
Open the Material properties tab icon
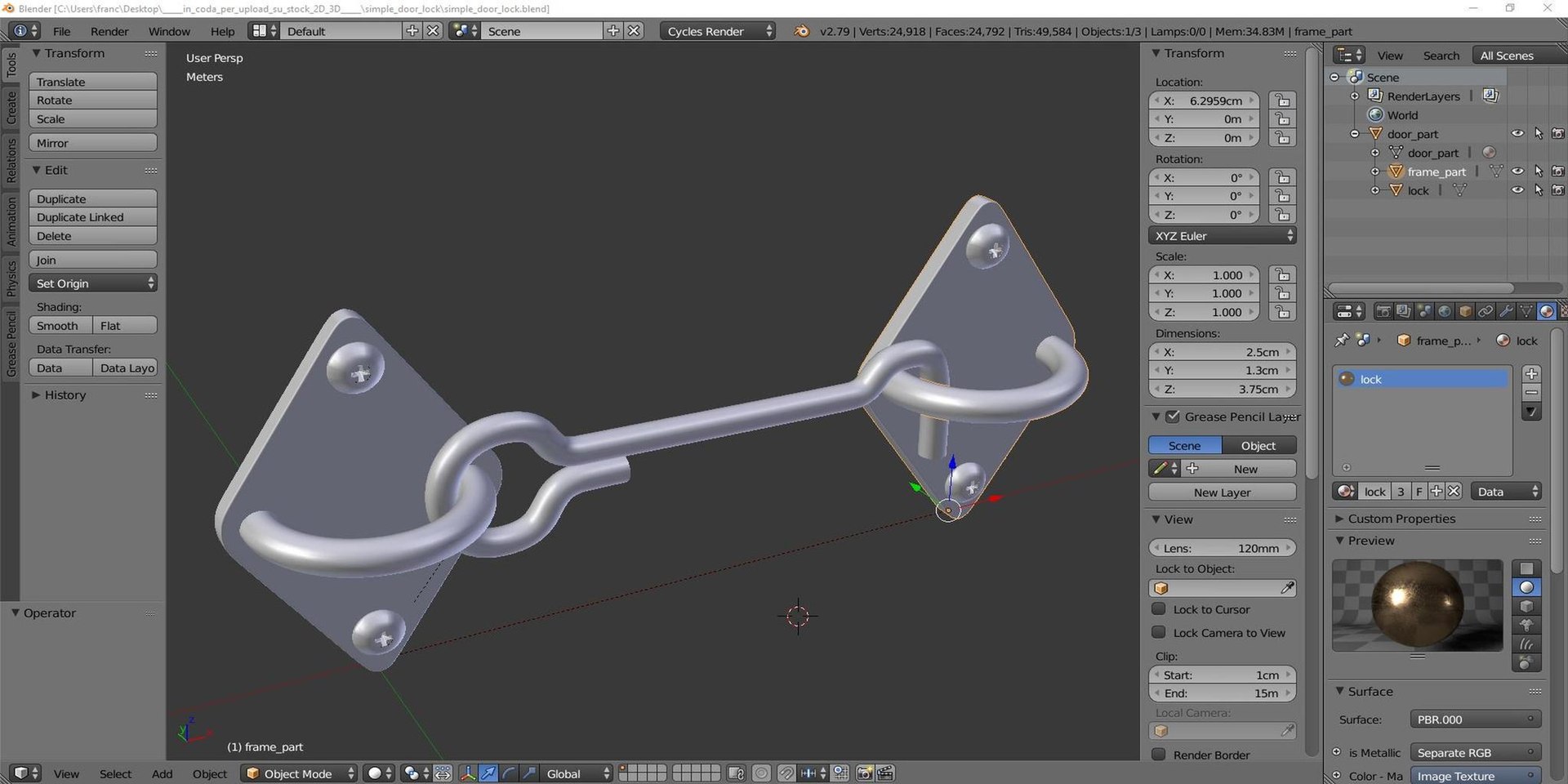(x=1547, y=311)
